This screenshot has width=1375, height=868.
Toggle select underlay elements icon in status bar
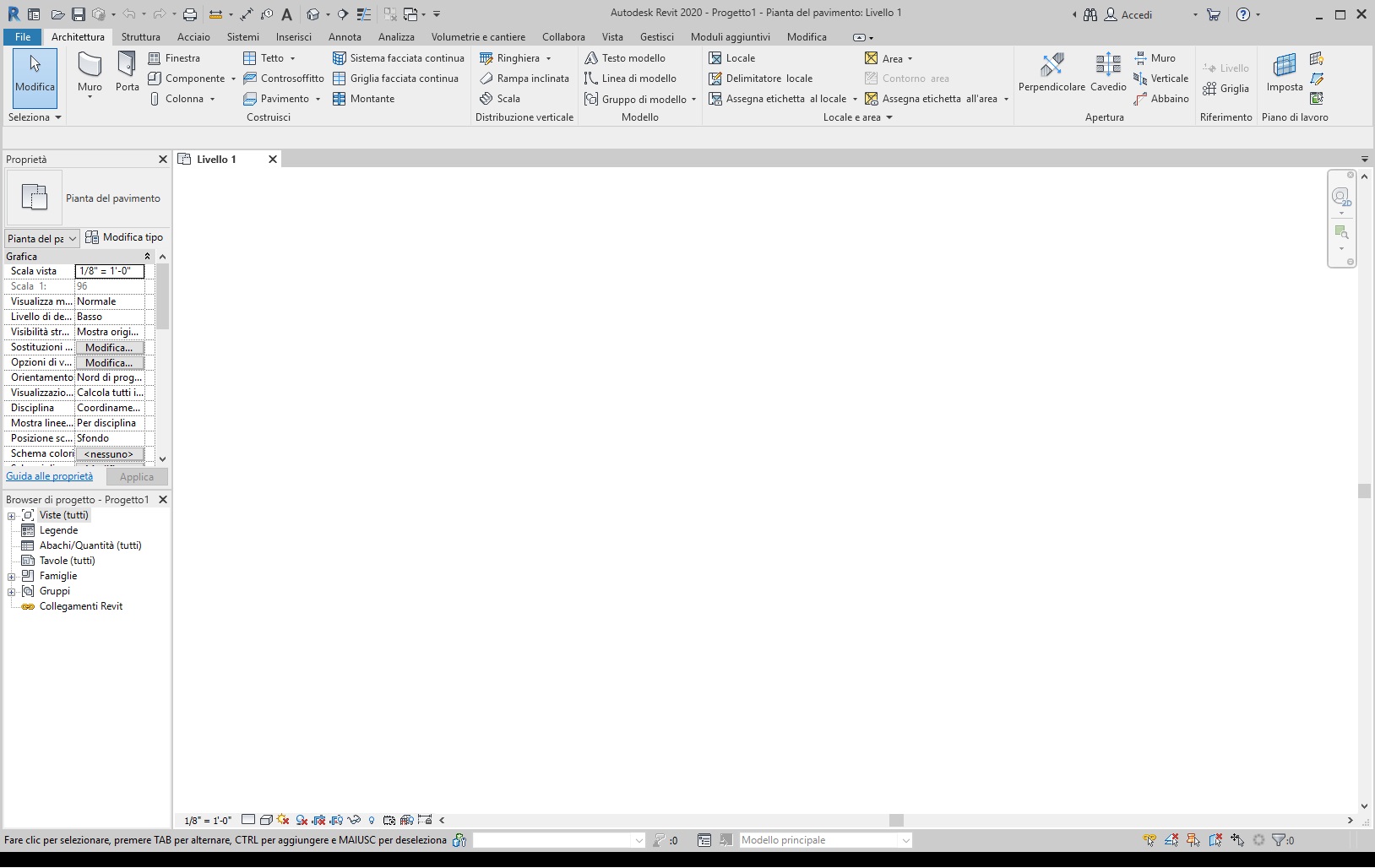[x=1171, y=840]
